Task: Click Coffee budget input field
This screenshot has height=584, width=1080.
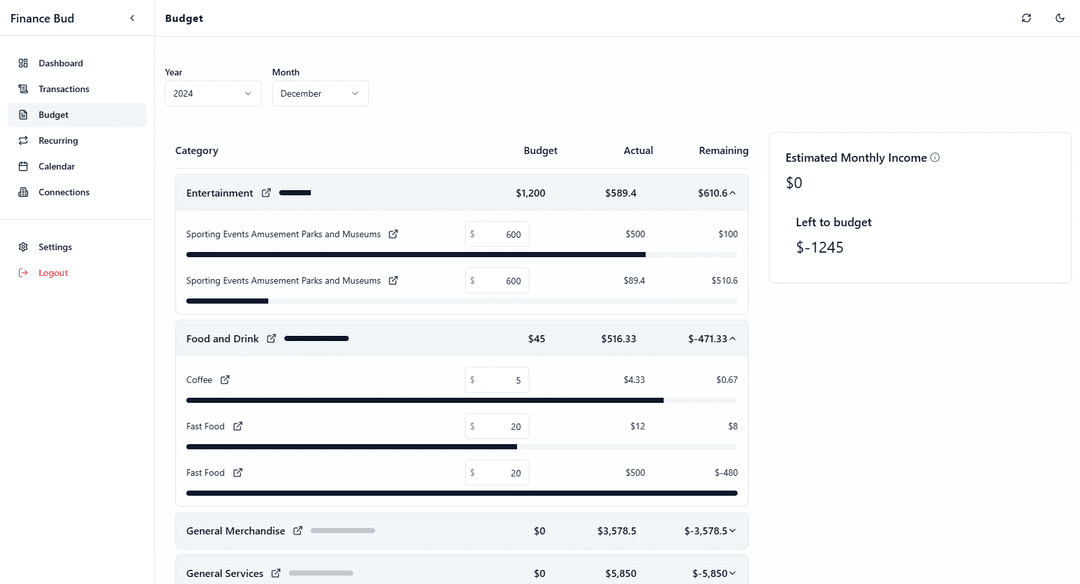Action: click(x=497, y=380)
